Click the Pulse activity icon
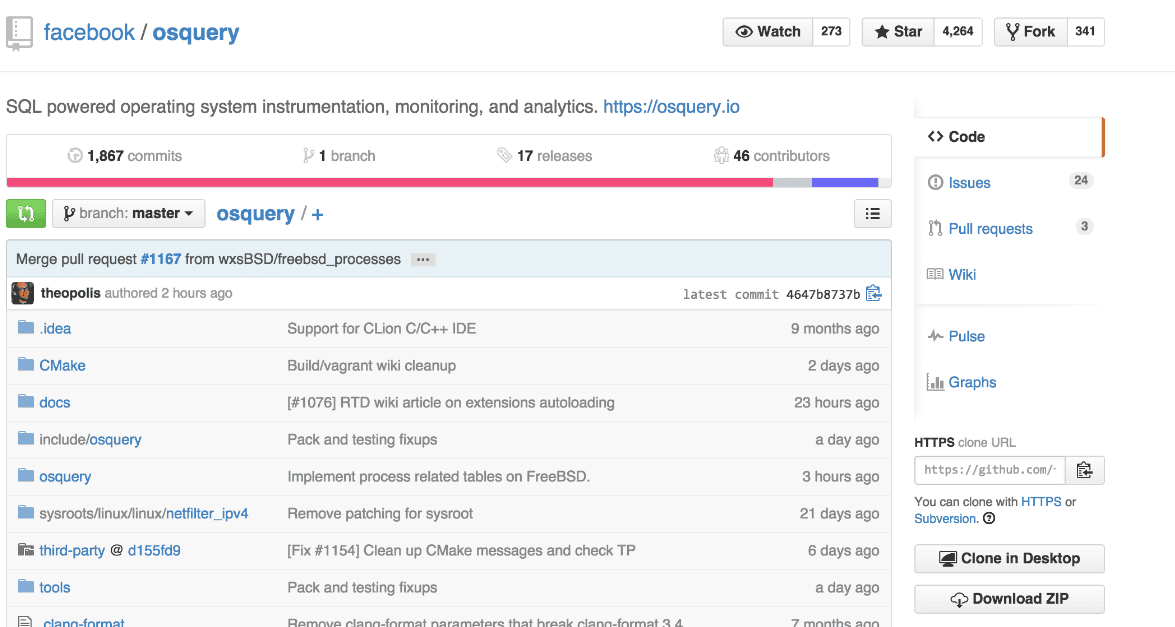This screenshot has width=1175, height=627. pyautogui.click(x=935, y=336)
